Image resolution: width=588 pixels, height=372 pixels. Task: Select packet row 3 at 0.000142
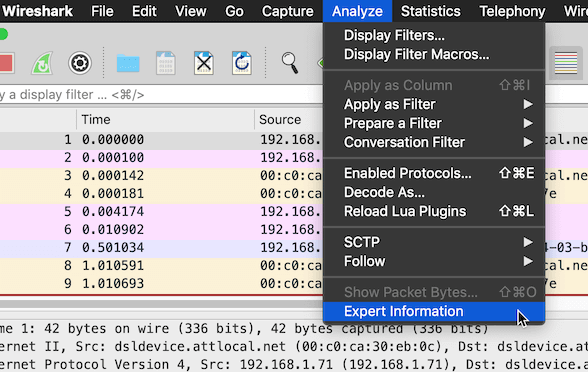click(161, 176)
